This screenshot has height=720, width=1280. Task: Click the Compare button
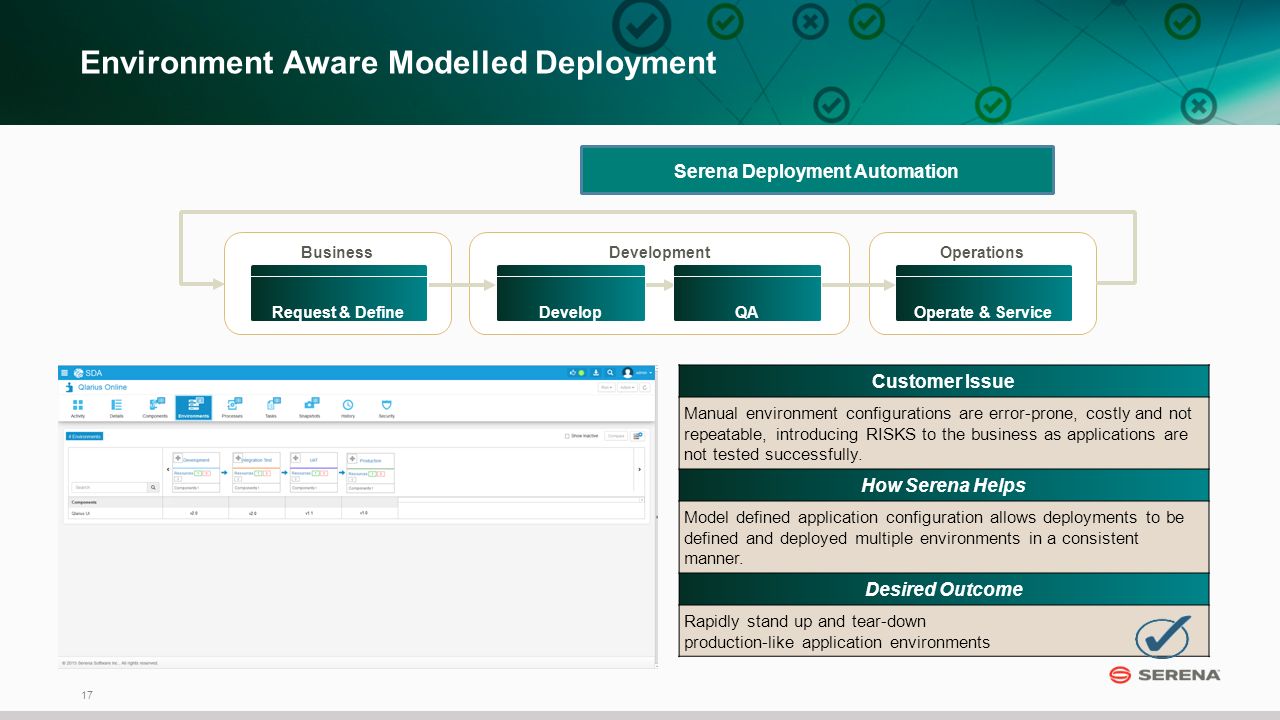point(616,436)
